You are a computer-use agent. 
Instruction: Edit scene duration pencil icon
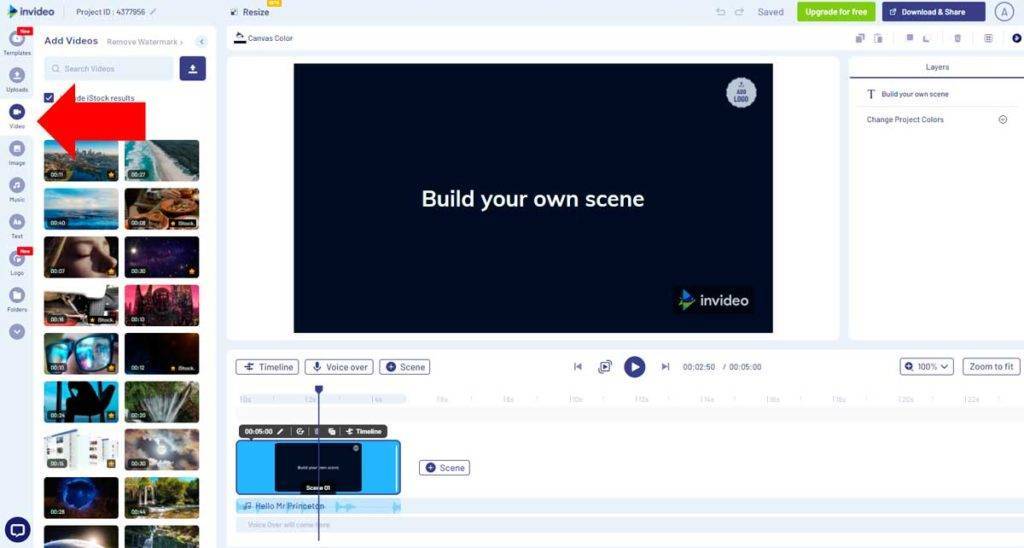pos(280,431)
